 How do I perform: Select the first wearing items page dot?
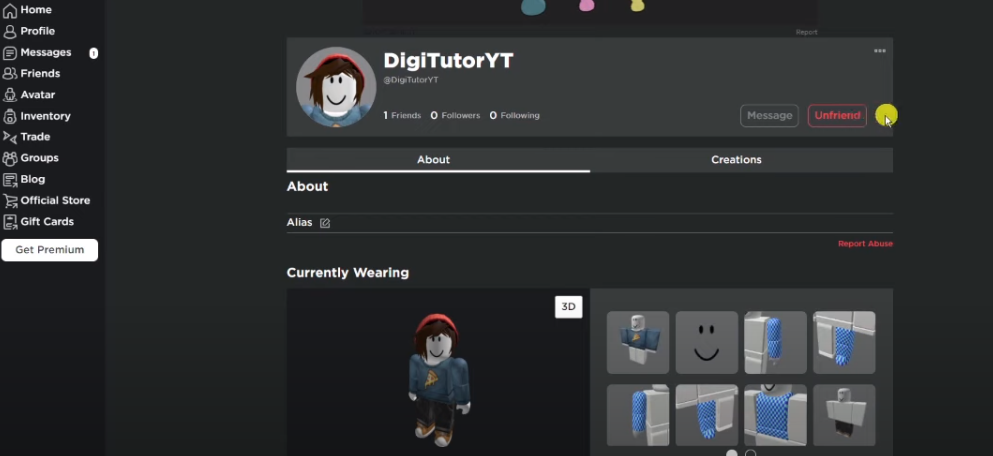point(731,453)
